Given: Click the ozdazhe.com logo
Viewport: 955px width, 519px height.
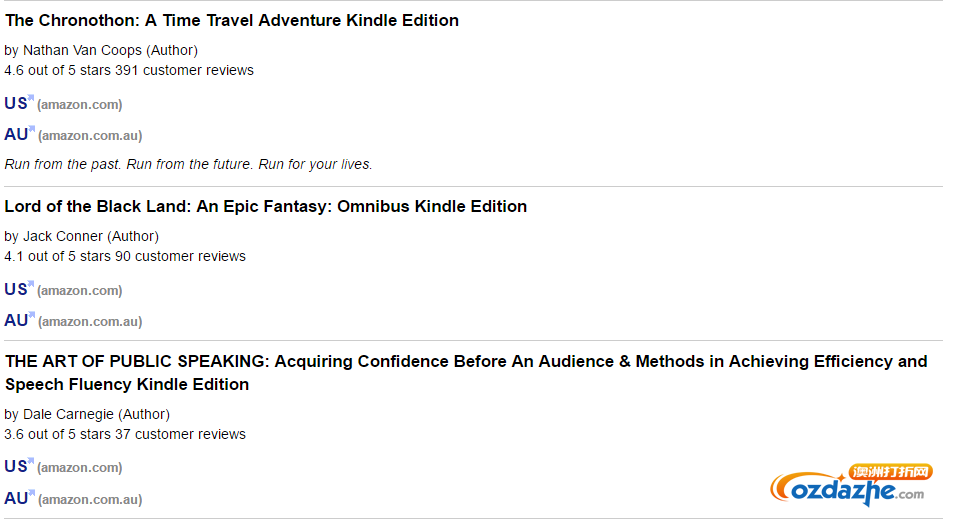Looking at the screenshot, I should pos(851,484).
